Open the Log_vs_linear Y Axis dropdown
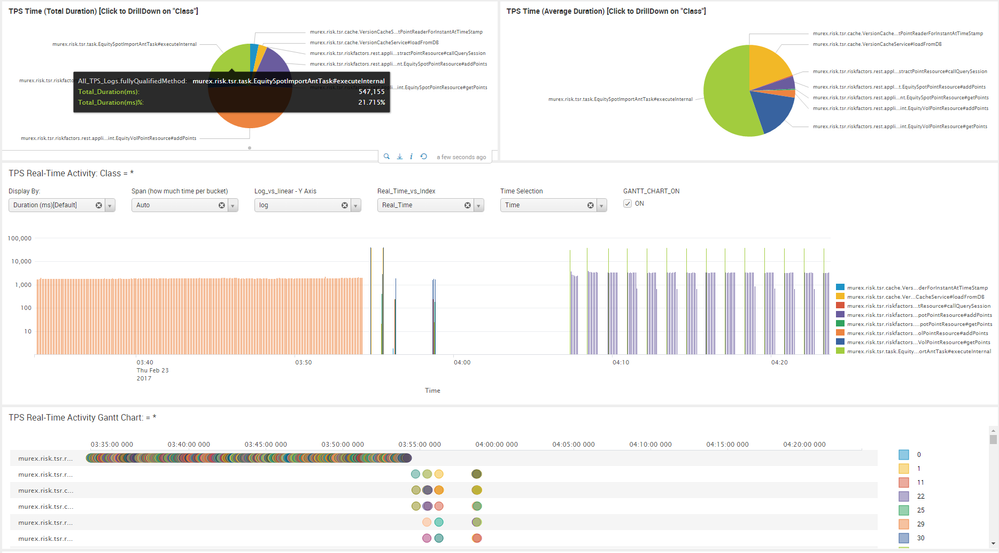The width and height of the screenshot is (999, 553). pos(356,205)
